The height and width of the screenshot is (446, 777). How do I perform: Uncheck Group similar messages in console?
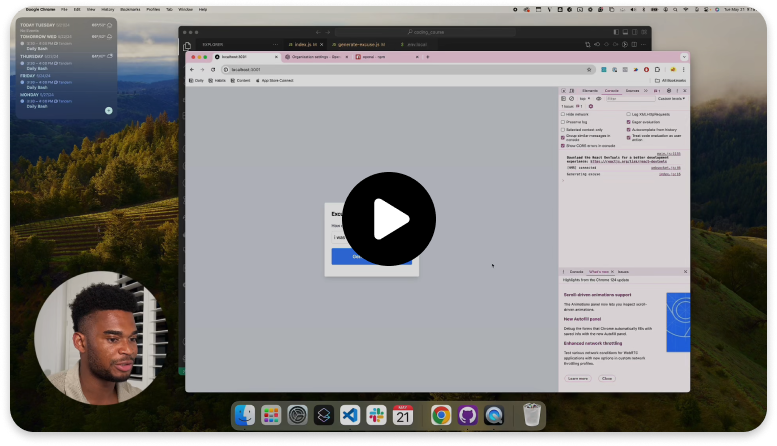(563, 137)
